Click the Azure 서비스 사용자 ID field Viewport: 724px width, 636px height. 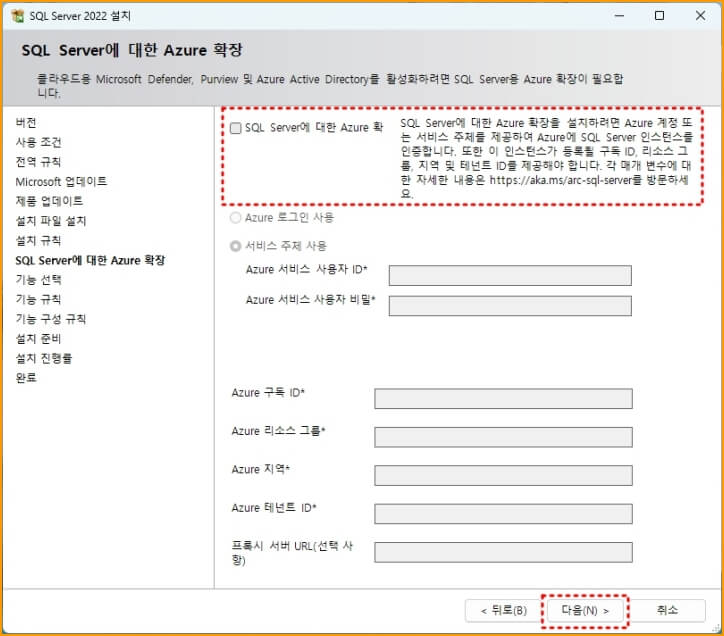(x=510, y=276)
